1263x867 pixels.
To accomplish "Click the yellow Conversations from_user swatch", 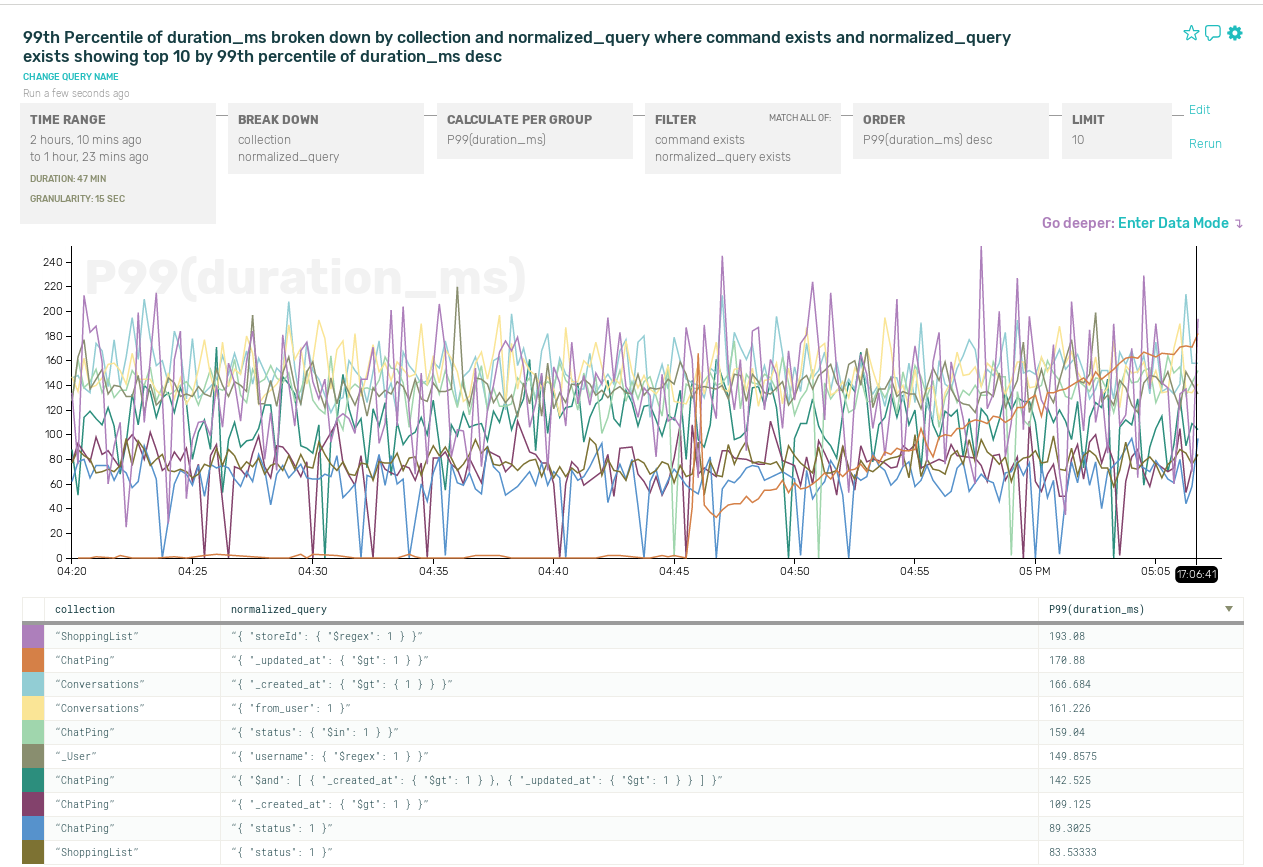I will (x=33, y=708).
